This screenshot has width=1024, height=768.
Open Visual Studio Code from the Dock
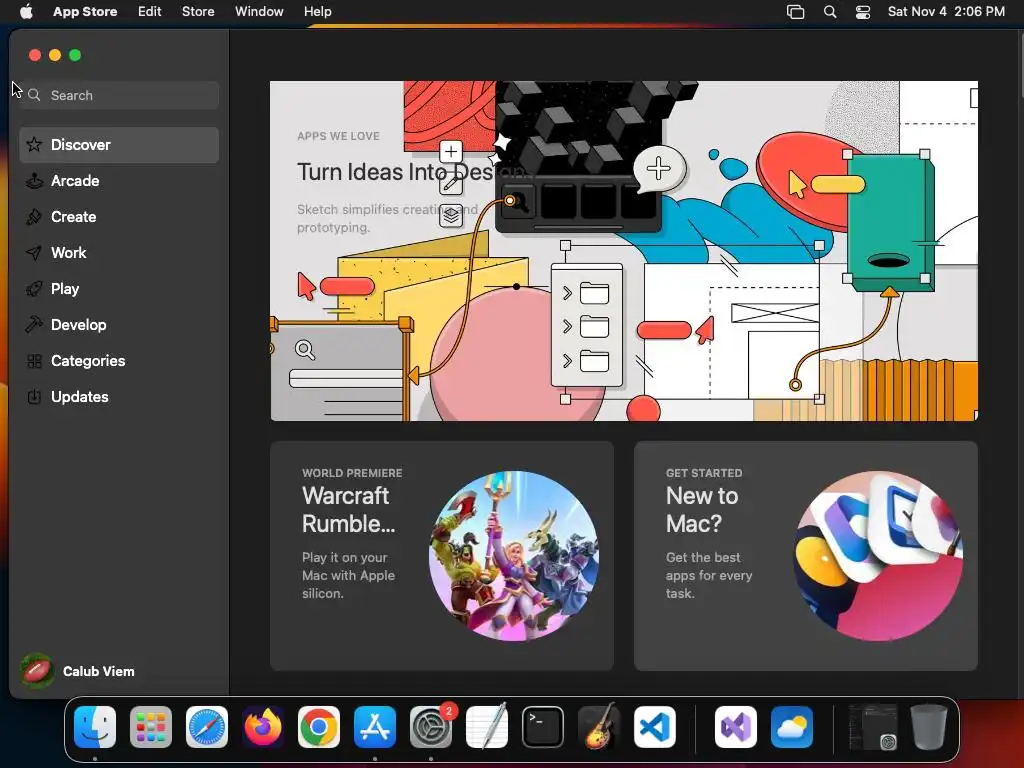point(655,727)
